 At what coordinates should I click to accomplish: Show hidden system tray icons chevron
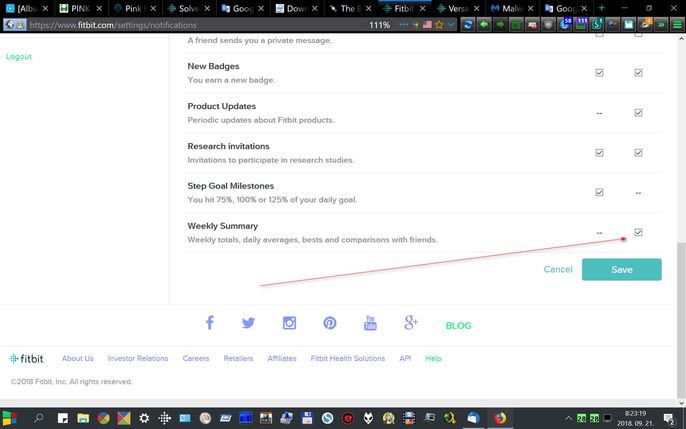pyautogui.click(x=568, y=419)
